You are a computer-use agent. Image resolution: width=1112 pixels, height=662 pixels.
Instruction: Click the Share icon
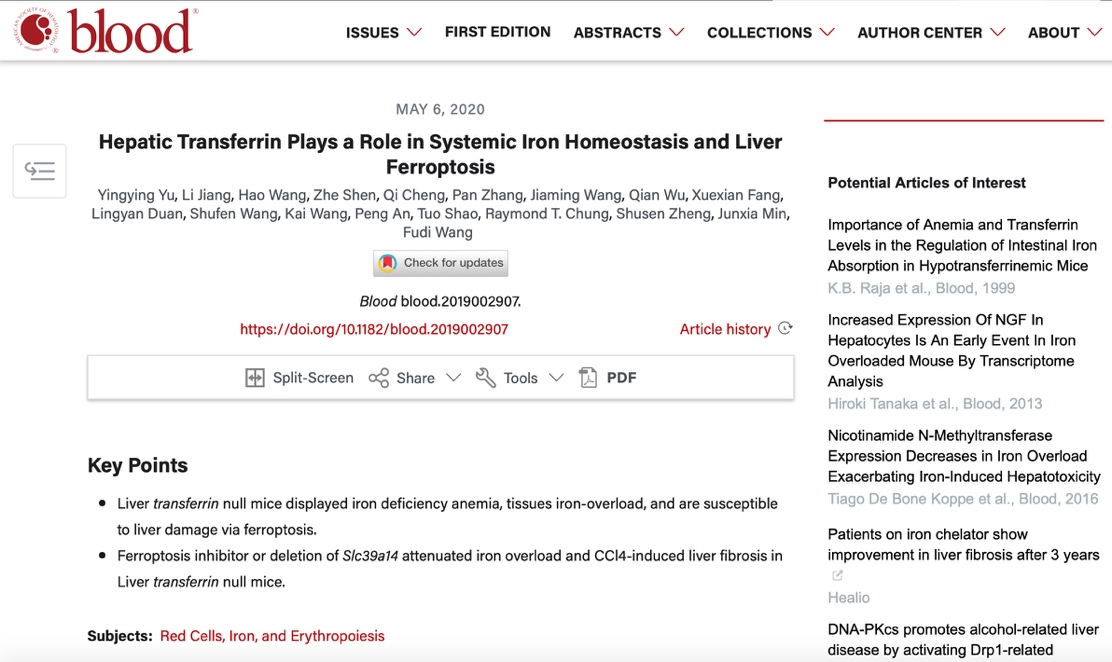(379, 378)
